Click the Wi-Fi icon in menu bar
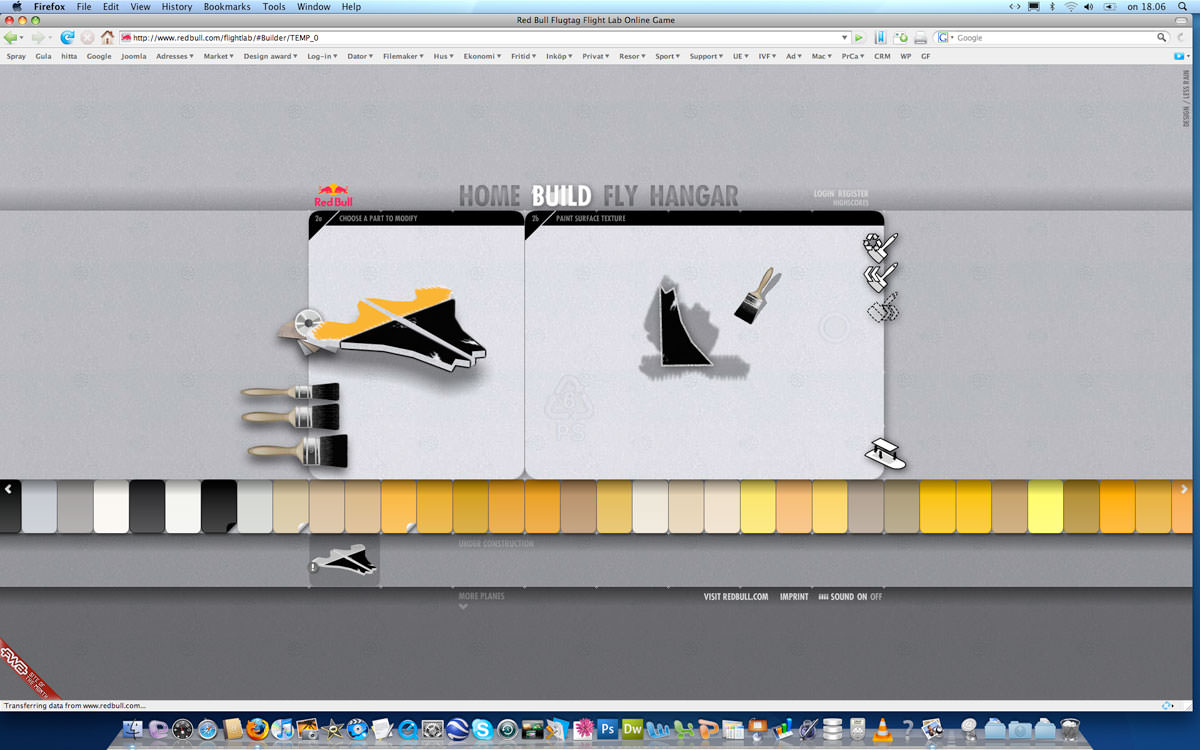The image size is (1200, 750). pos(1070,7)
